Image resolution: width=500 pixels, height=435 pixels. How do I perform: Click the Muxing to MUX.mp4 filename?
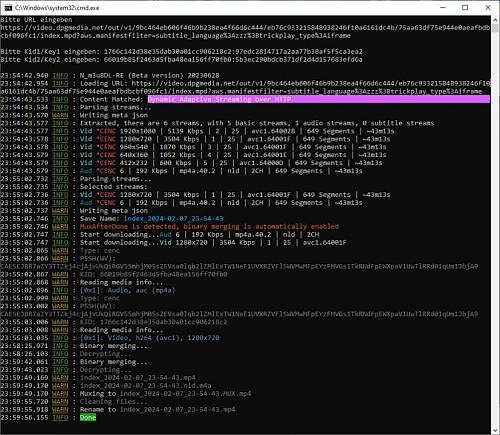click(x=186, y=393)
